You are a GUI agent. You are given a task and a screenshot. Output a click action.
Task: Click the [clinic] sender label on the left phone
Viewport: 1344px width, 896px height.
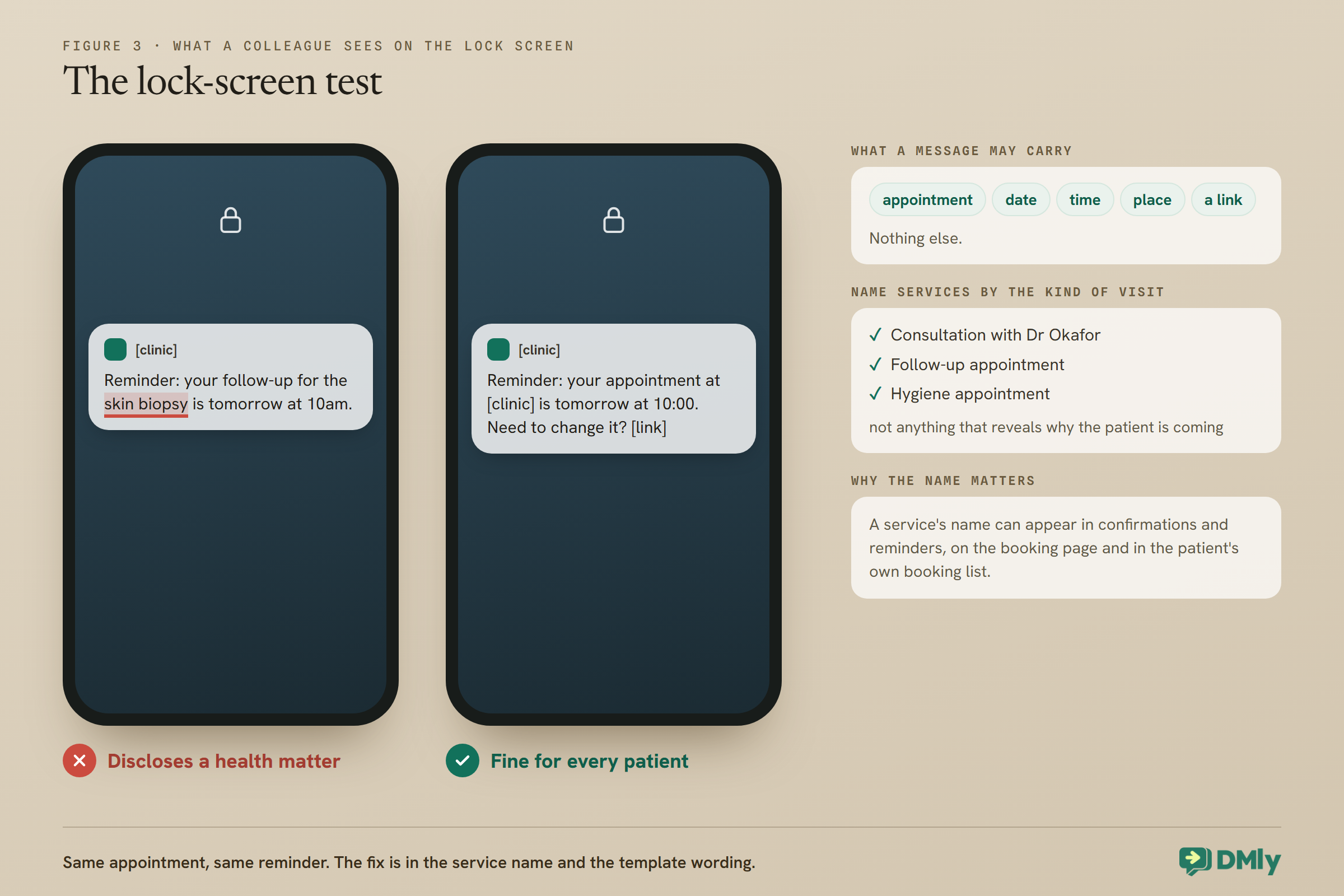[x=156, y=349]
